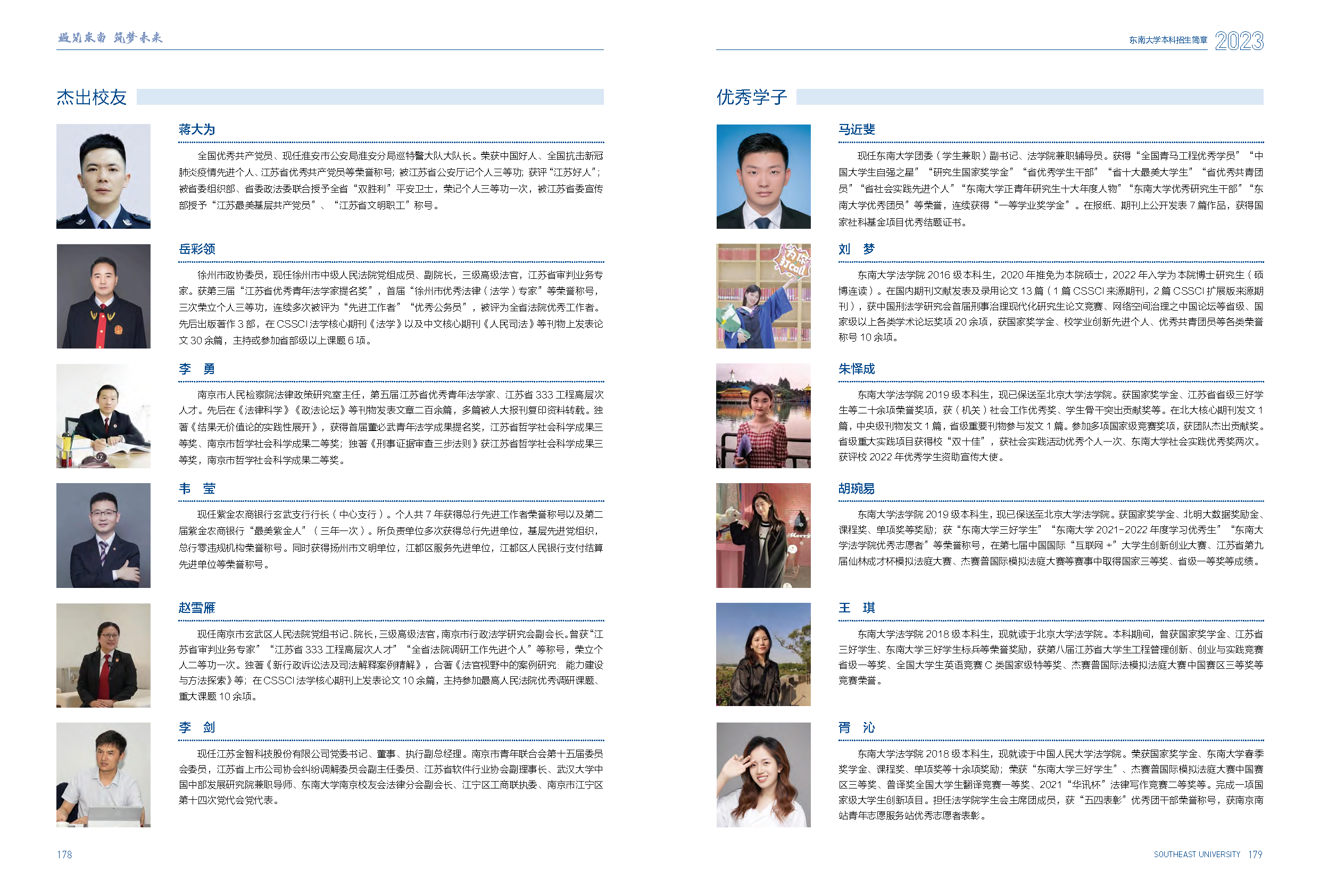Image resolution: width=1320 pixels, height=896 pixels.
Task: Click the portrait photo of 蒋大为
Action: pos(103,176)
